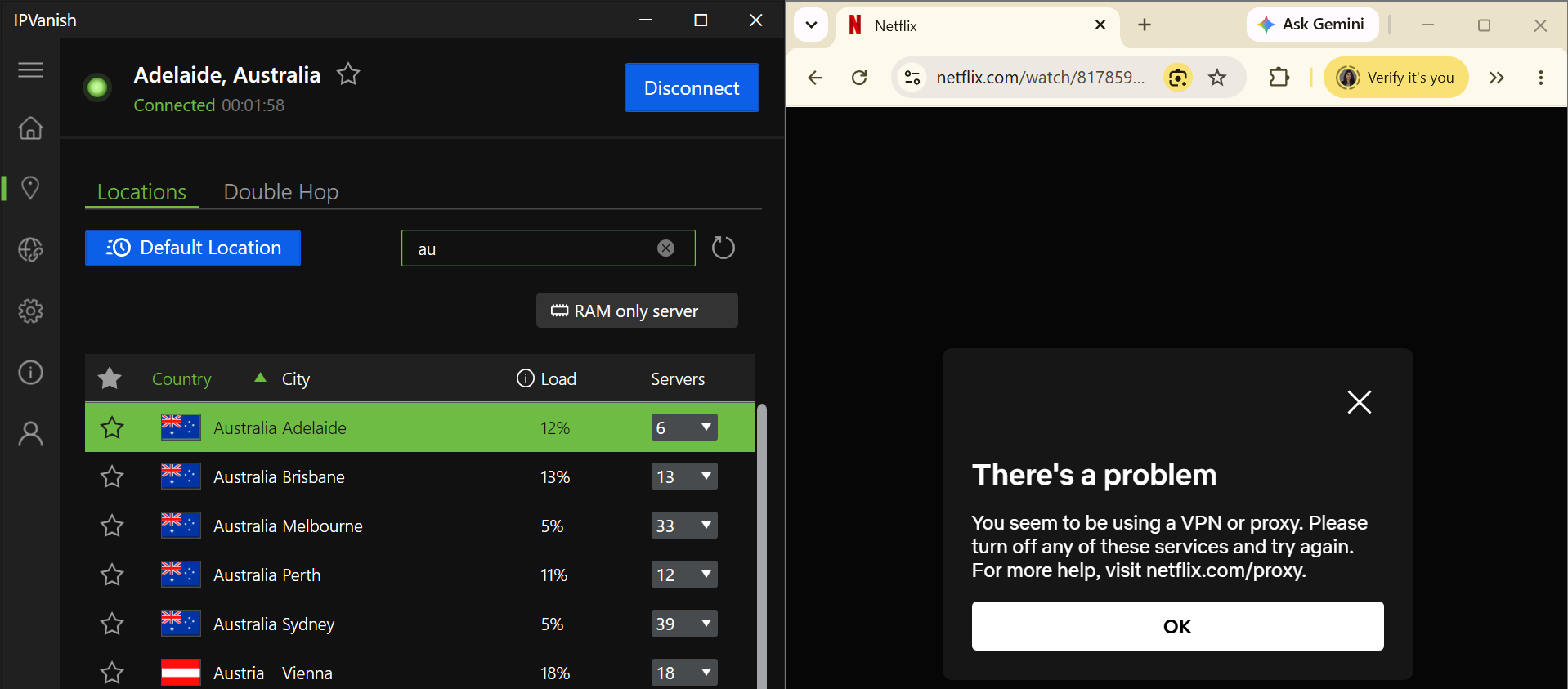Open the Settings gear in IPVanish sidebar
This screenshot has height=689, width=1568.
(x=30, y=311)
